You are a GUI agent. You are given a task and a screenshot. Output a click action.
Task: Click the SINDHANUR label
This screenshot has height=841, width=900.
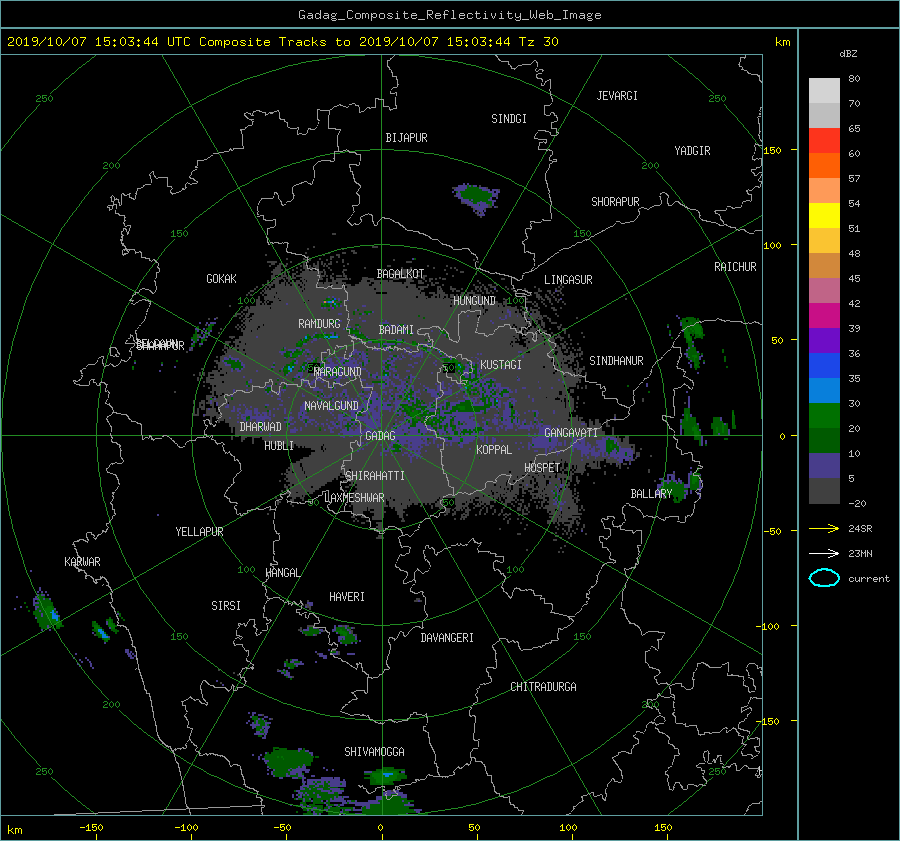coord(616,361)
